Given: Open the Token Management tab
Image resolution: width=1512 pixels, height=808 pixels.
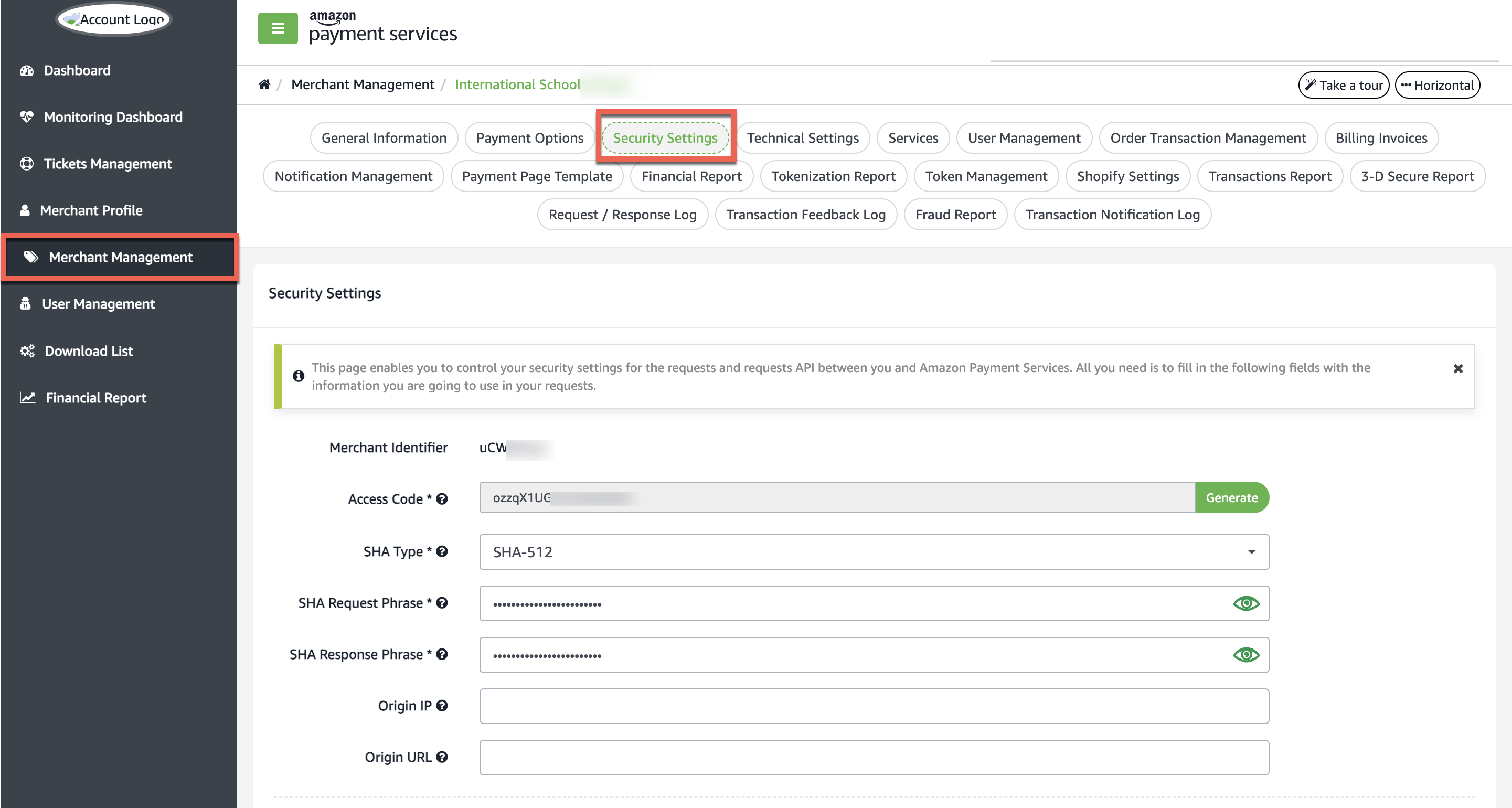Looking at the screenshot, I should (x=986, y=176).
